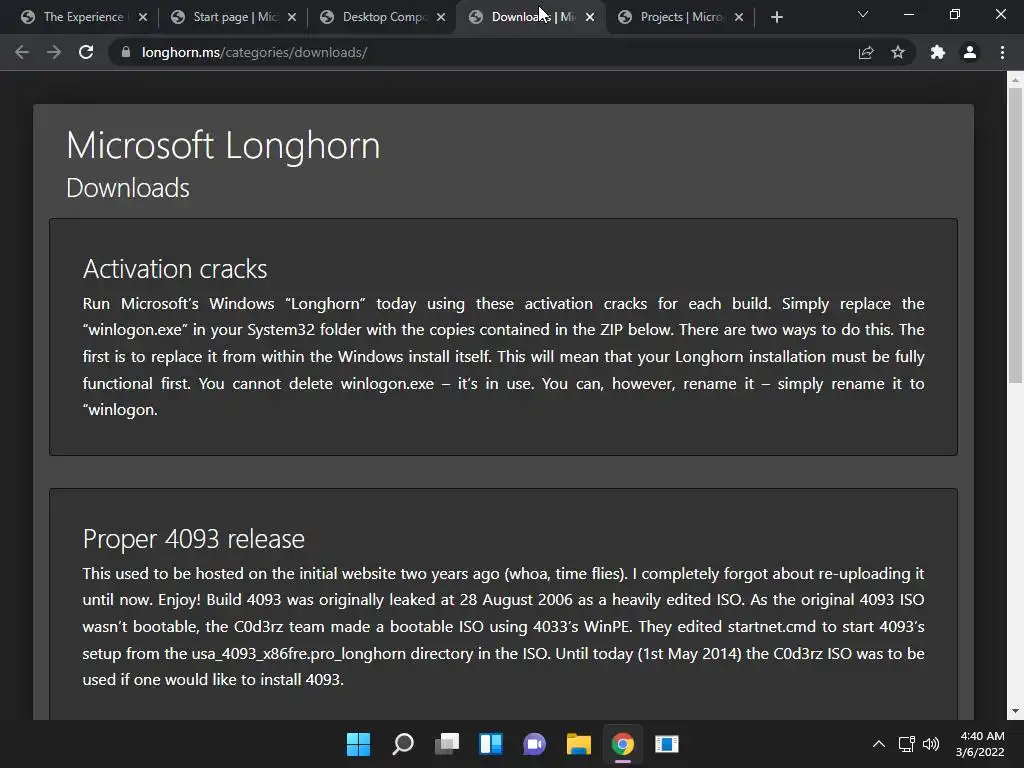
Task: Open network status tray icon
Action: pyautogui.click(x=906, y=744)
